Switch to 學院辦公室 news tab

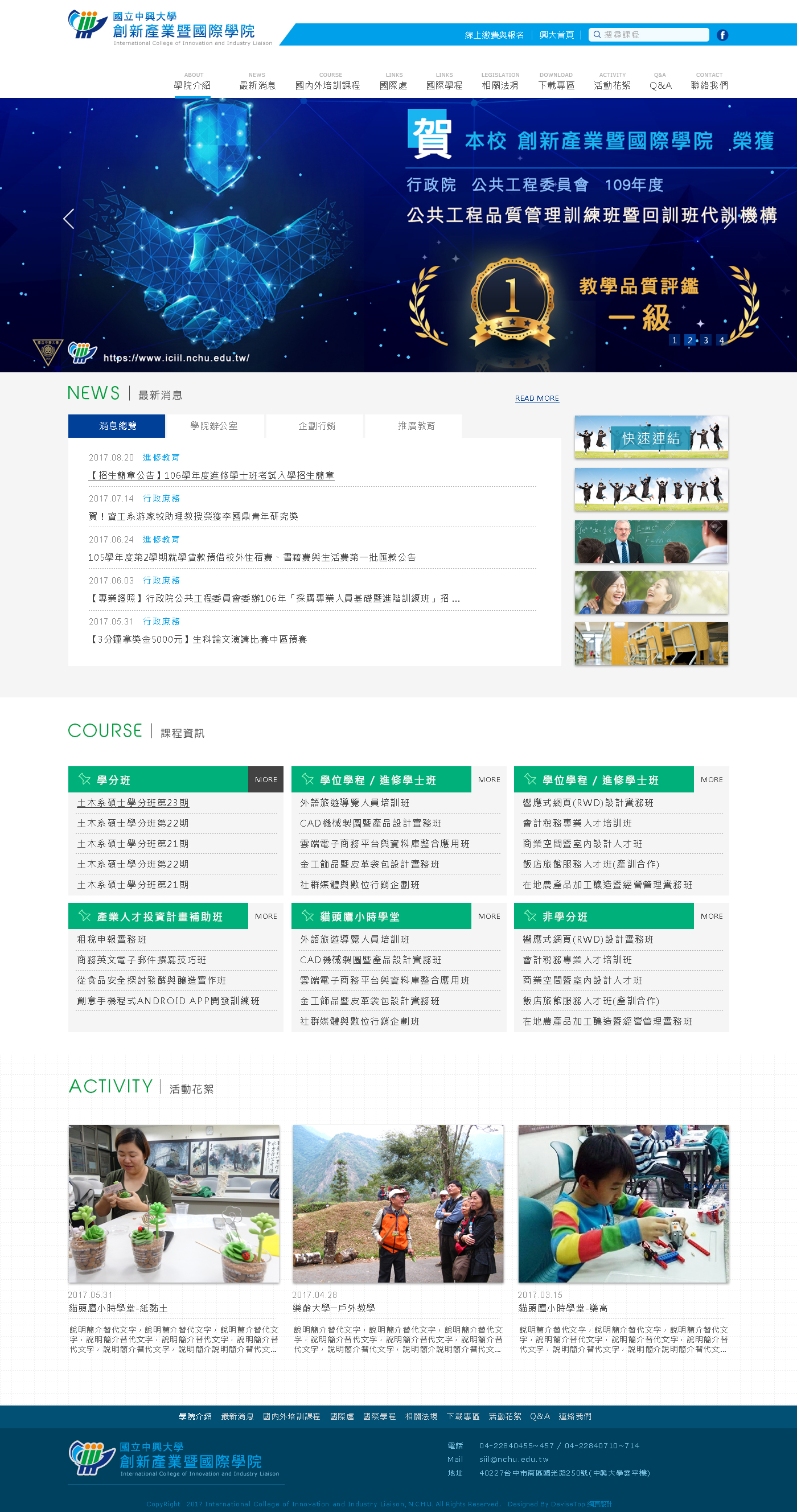(213, 426)
